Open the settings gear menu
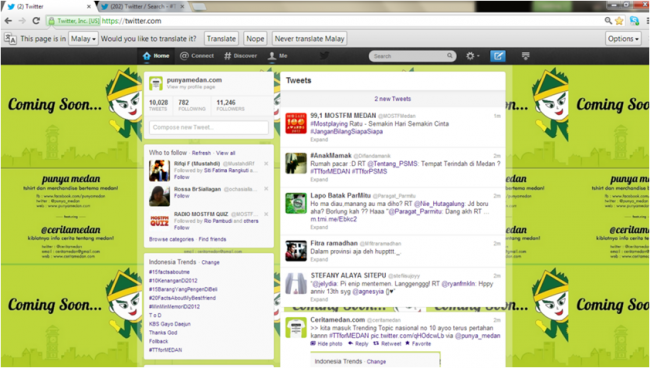 point(472,56)
